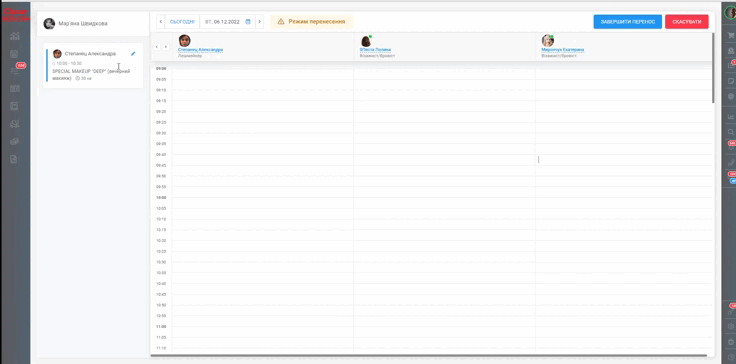Click the СЬОГОДНІ today button

[x=182, y=22]
